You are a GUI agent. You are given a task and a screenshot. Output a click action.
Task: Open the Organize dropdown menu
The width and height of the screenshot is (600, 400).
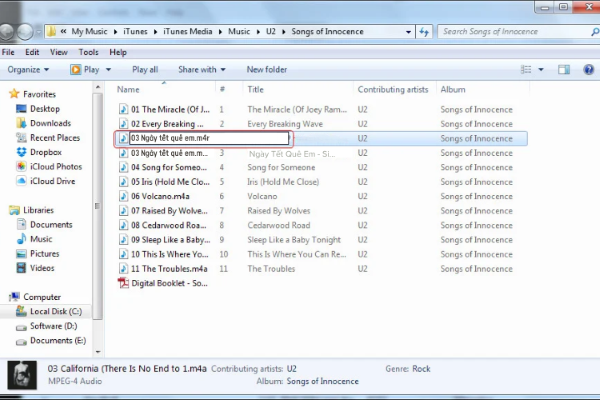point(28,70)
